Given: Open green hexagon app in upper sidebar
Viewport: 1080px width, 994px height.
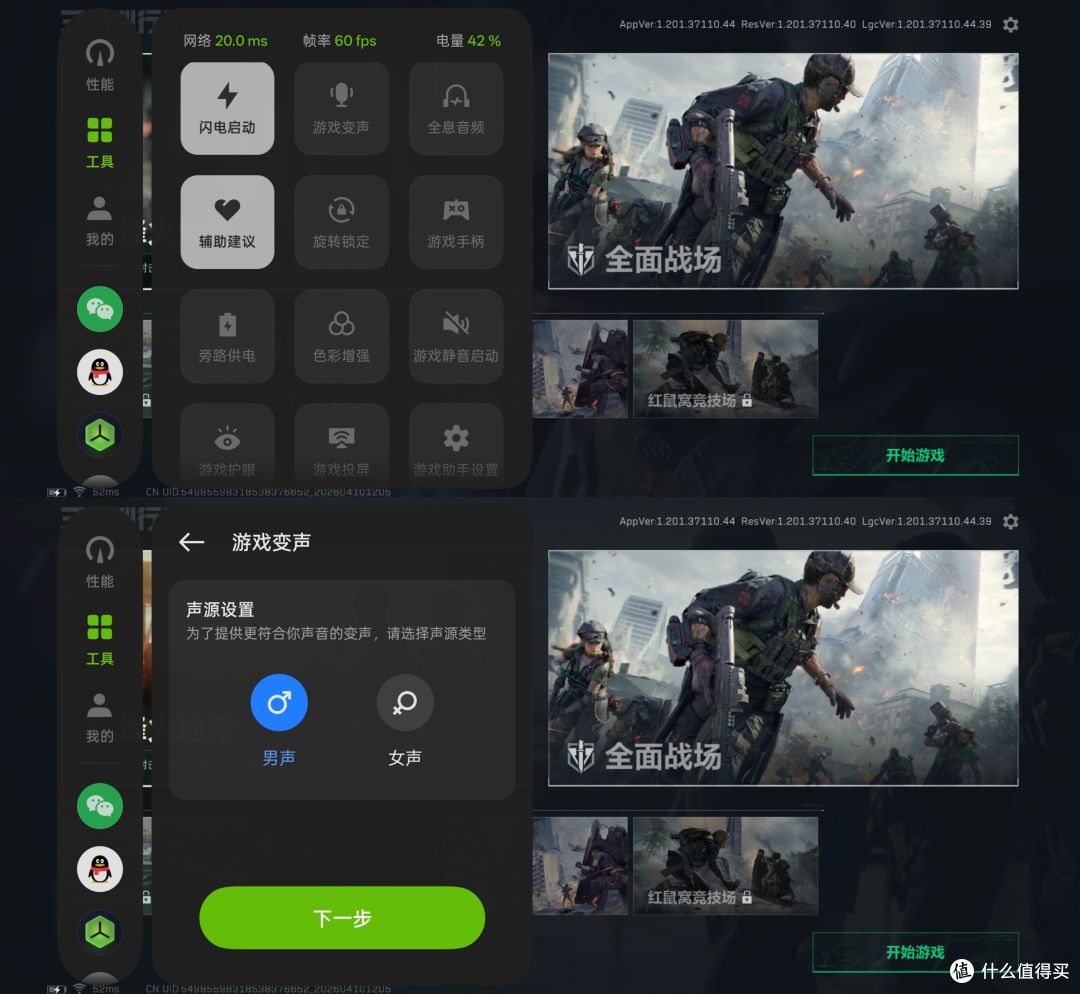Looking at the screenshot, I should [x=100, y=435].
